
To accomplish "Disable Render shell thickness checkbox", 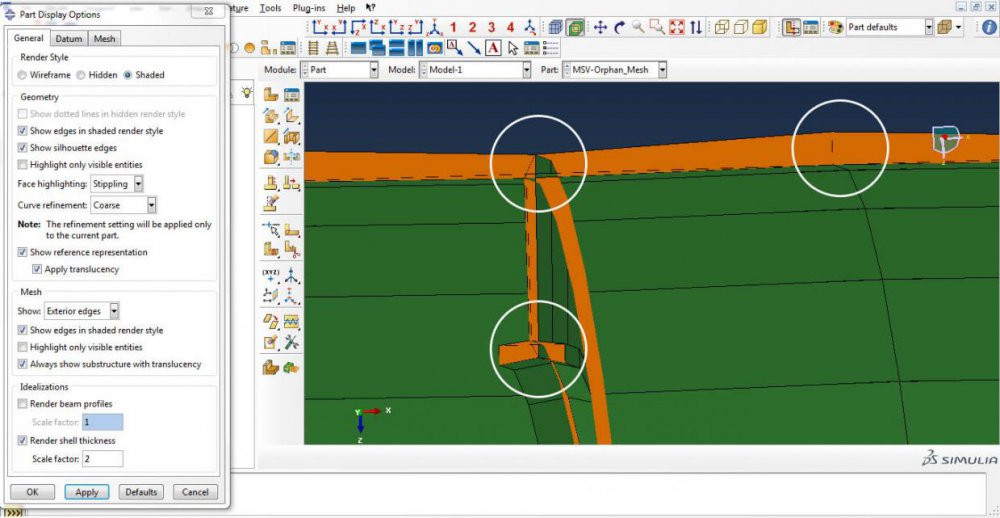I will (x=23, y=440).
